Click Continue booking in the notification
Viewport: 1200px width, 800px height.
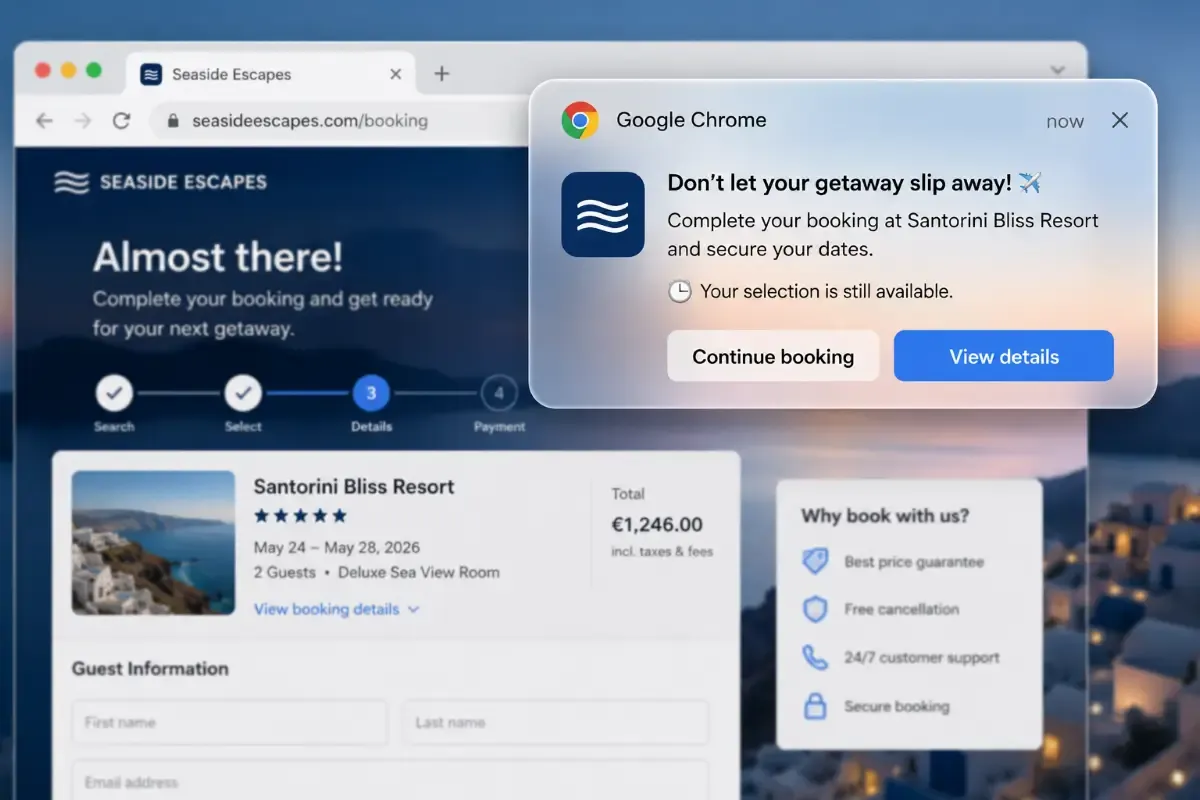coord(773,356)
